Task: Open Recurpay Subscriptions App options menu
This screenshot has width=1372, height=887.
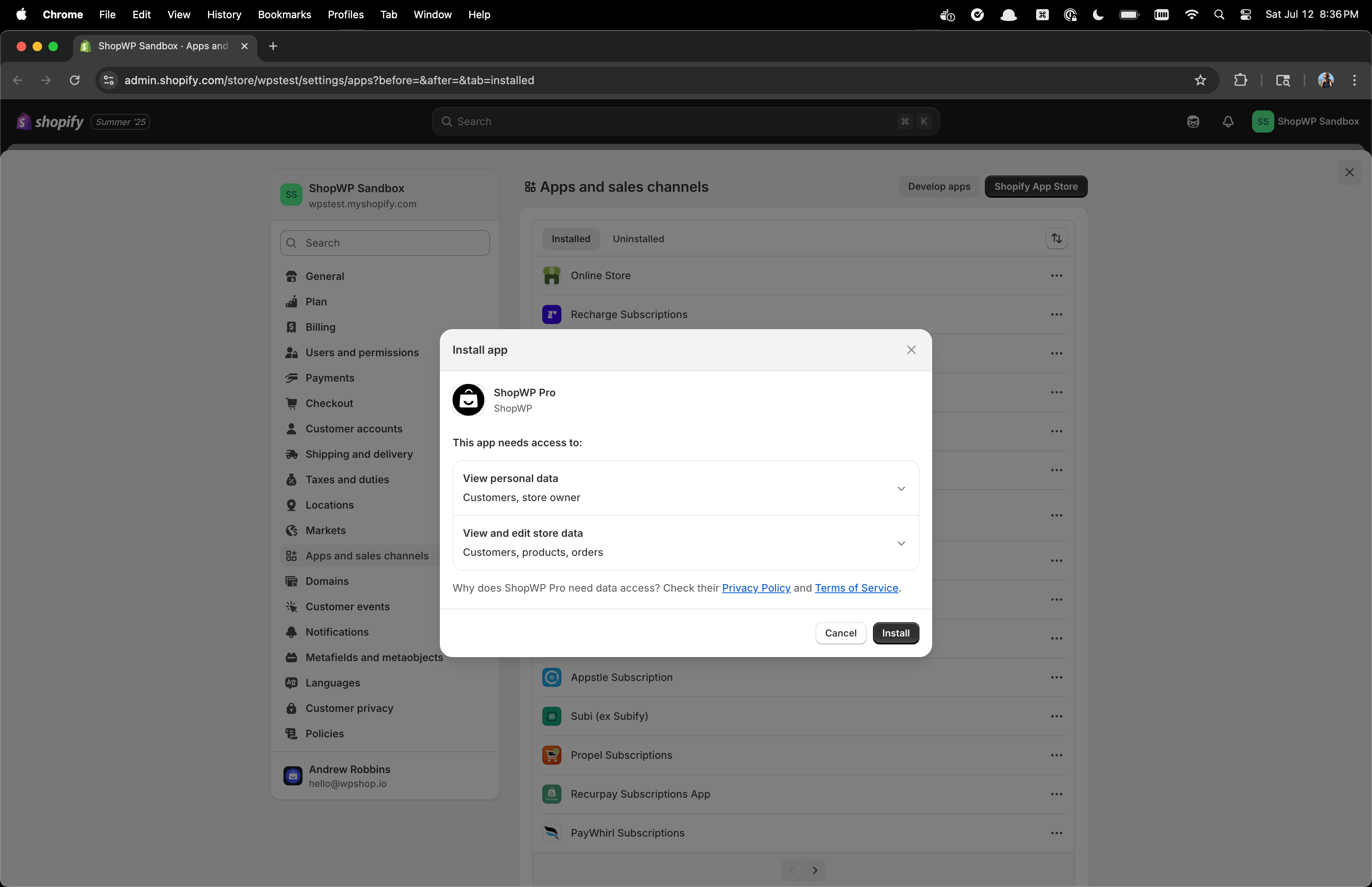Action: coord(1056,794)
